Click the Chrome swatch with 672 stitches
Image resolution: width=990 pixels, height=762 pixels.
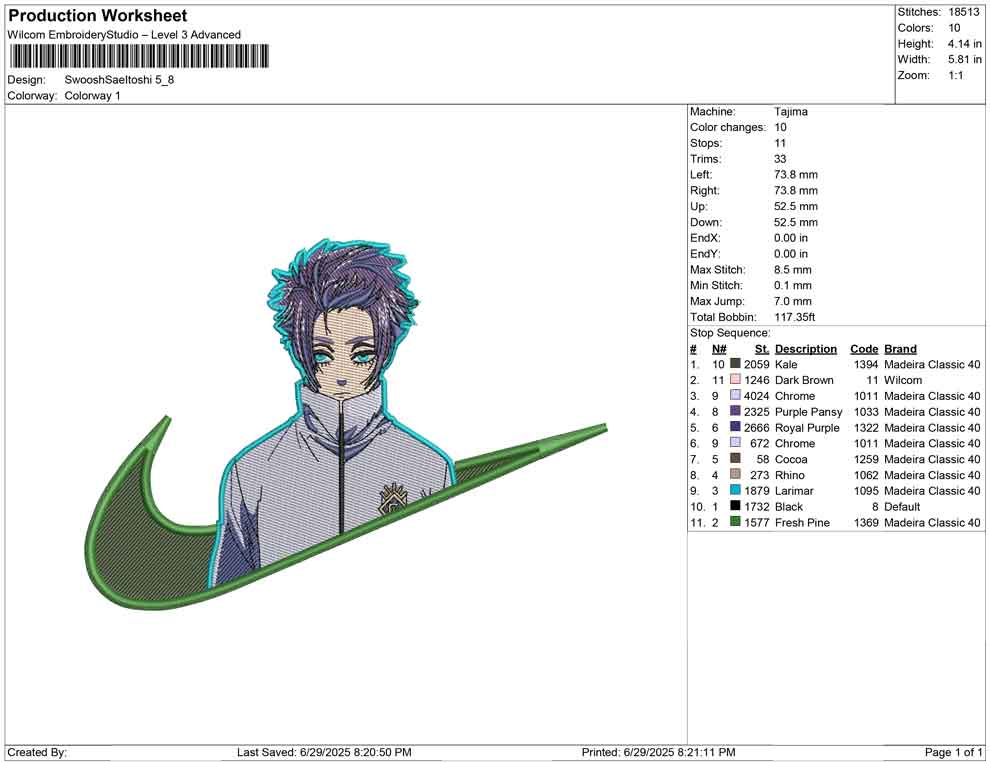735,443
